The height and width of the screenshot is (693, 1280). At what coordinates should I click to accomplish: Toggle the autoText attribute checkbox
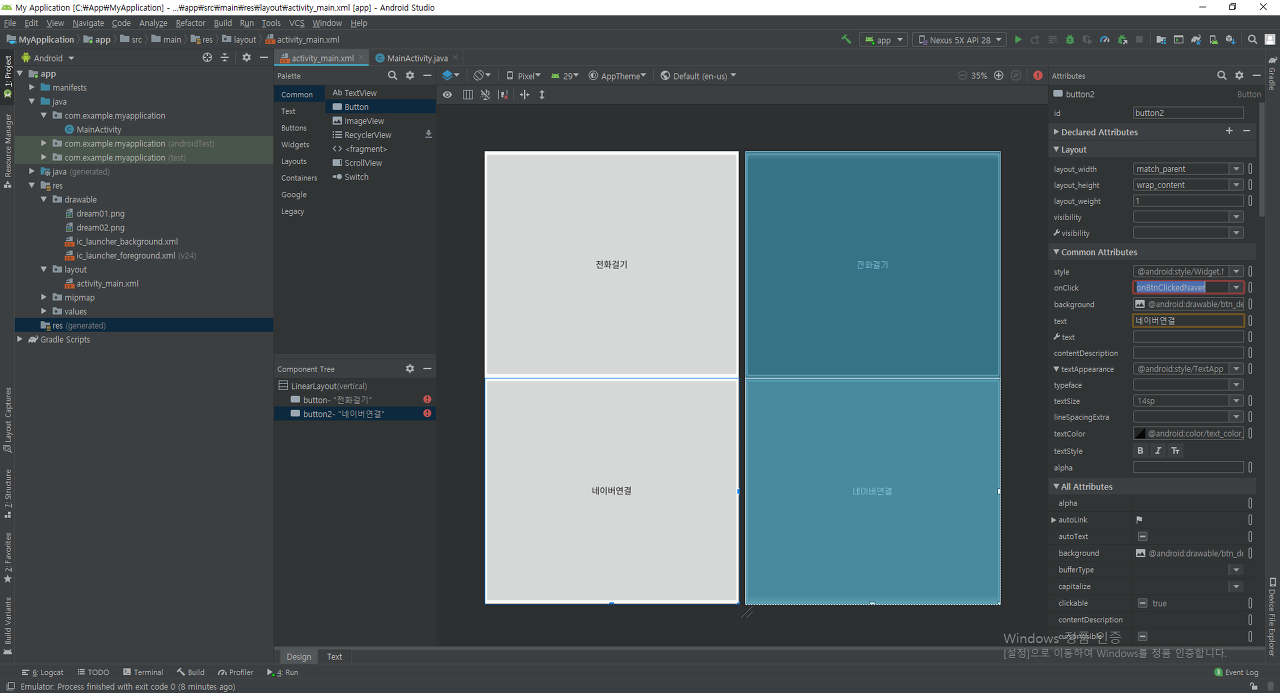[x=1142, y=536]
